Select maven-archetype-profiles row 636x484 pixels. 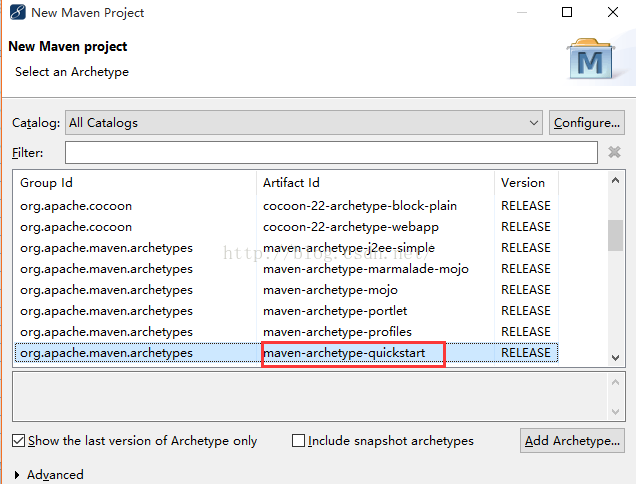point(286,332)
